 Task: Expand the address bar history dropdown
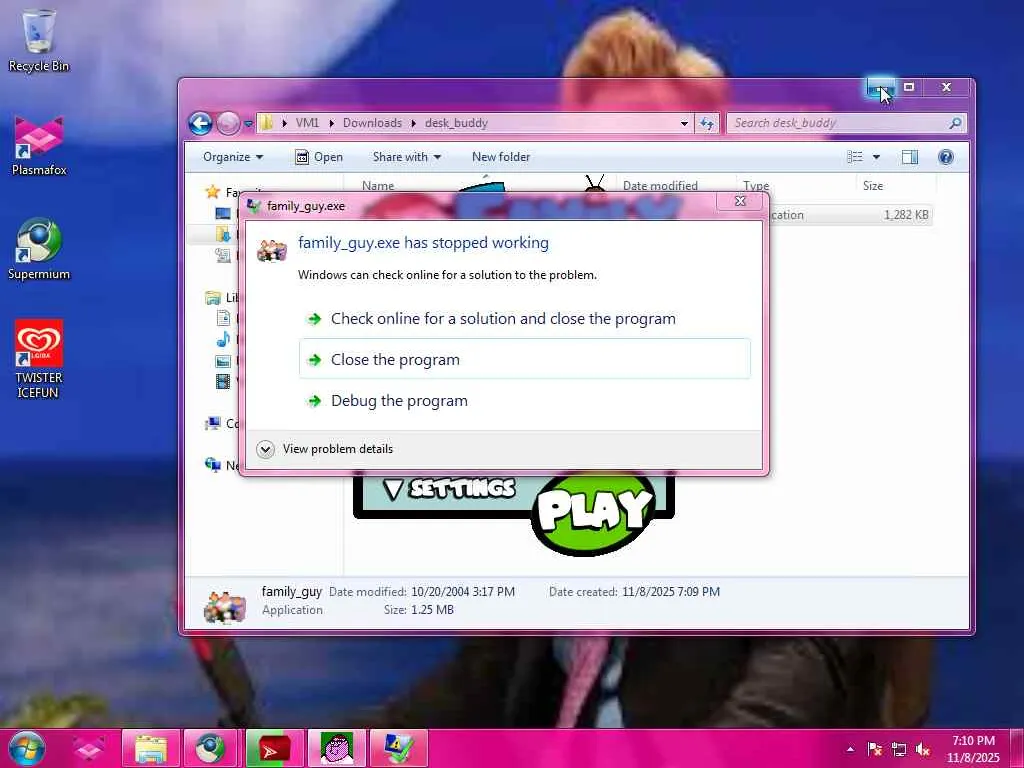click(x=684, y=123)
